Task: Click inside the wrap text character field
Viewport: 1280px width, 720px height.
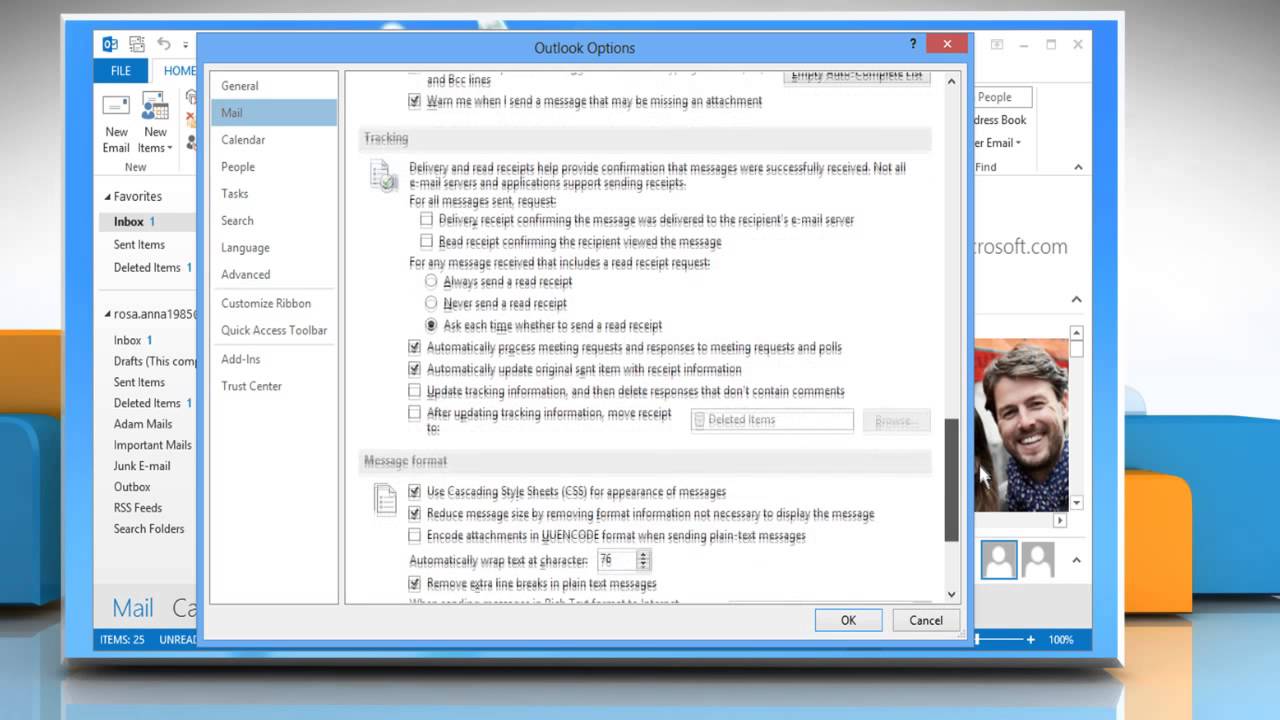Action: click(617, 560)
